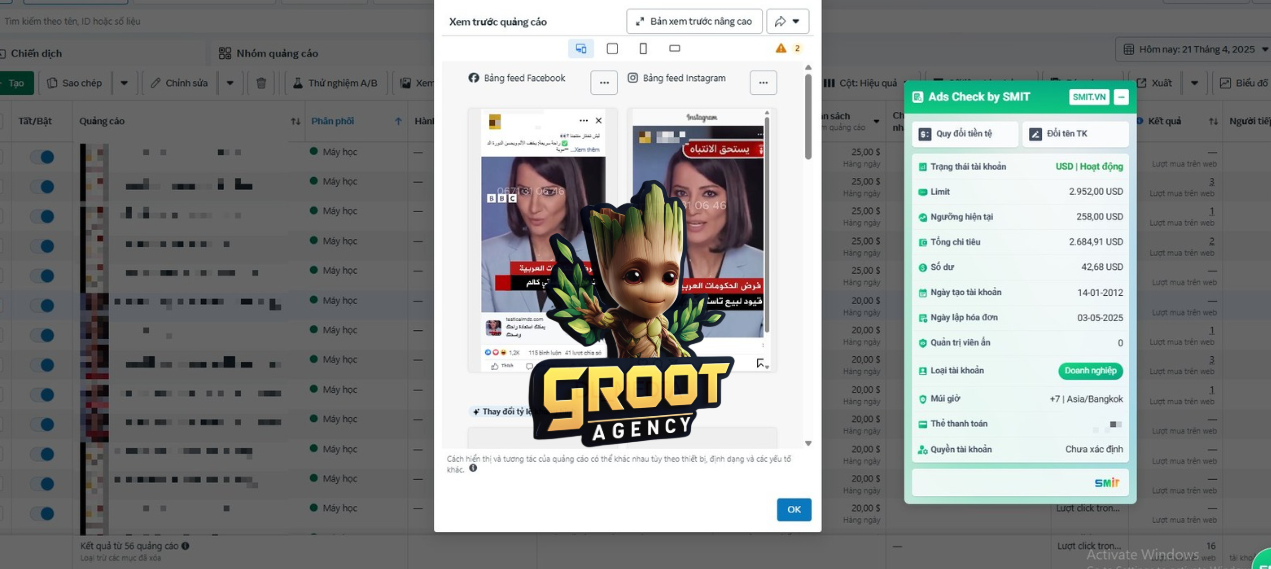Click the timezone value +7 | Asia/Bangkok

[x=1086, y=399]
